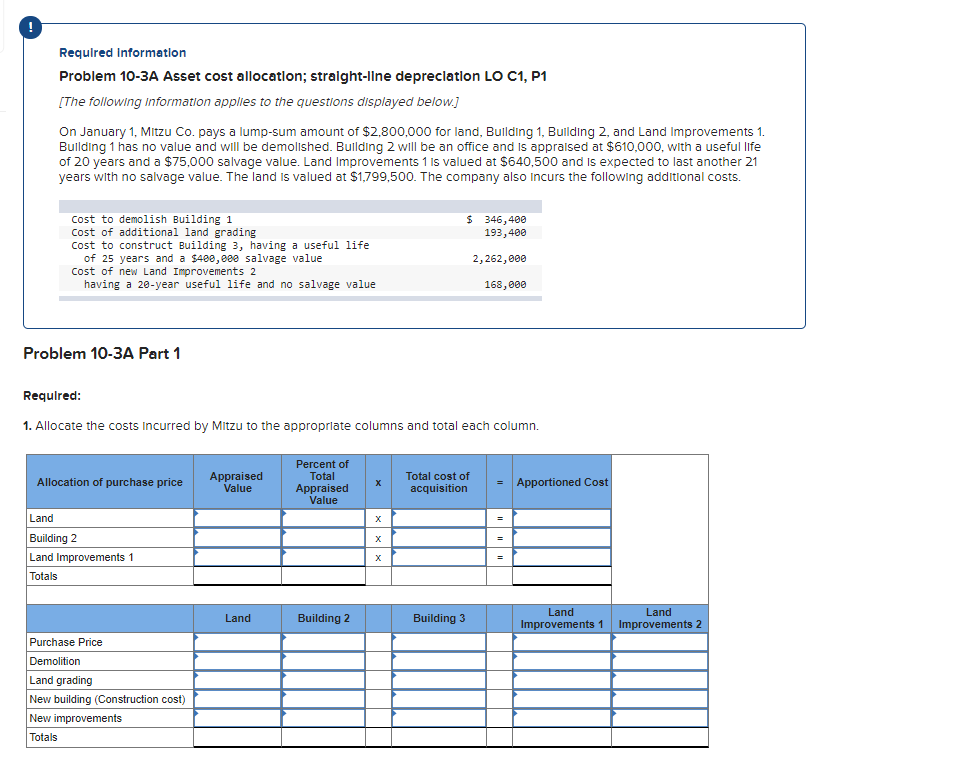968x772 pixels.
Task: Click New improvements cell under Land Improvements 2
Action: 659,718
